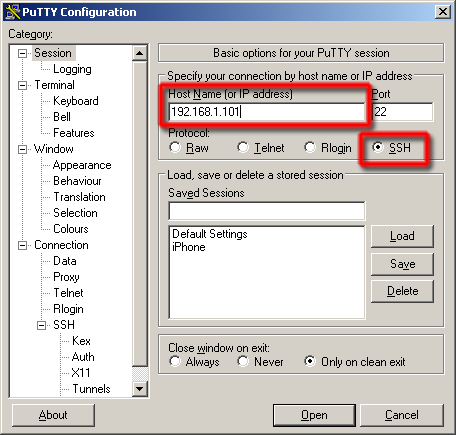Open the Features category
This screenshot has width=456, height=435.
[74, 133]
